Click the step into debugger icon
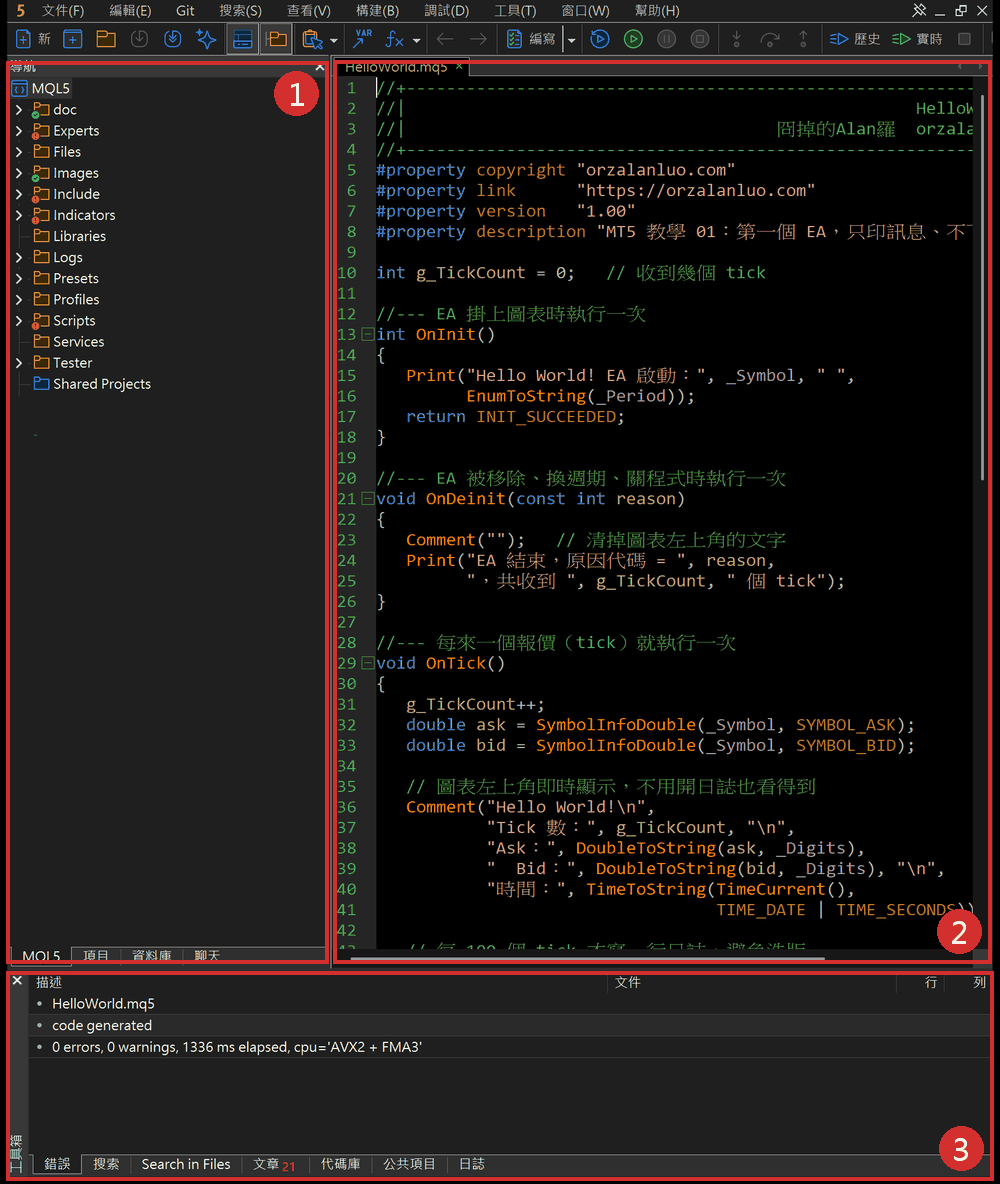Screen dimensions: 1000x1184 (x=736, y=39)
